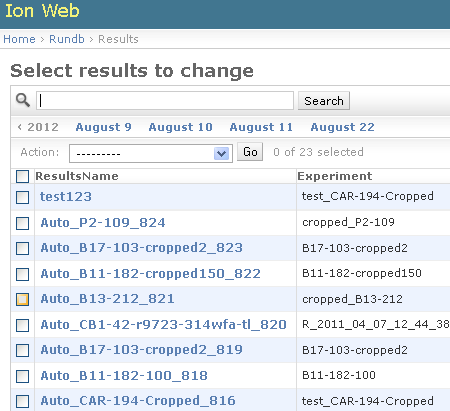Sort by the Experiment column header
The width and height of the screenshot is (450, 411).
(335, 176)
